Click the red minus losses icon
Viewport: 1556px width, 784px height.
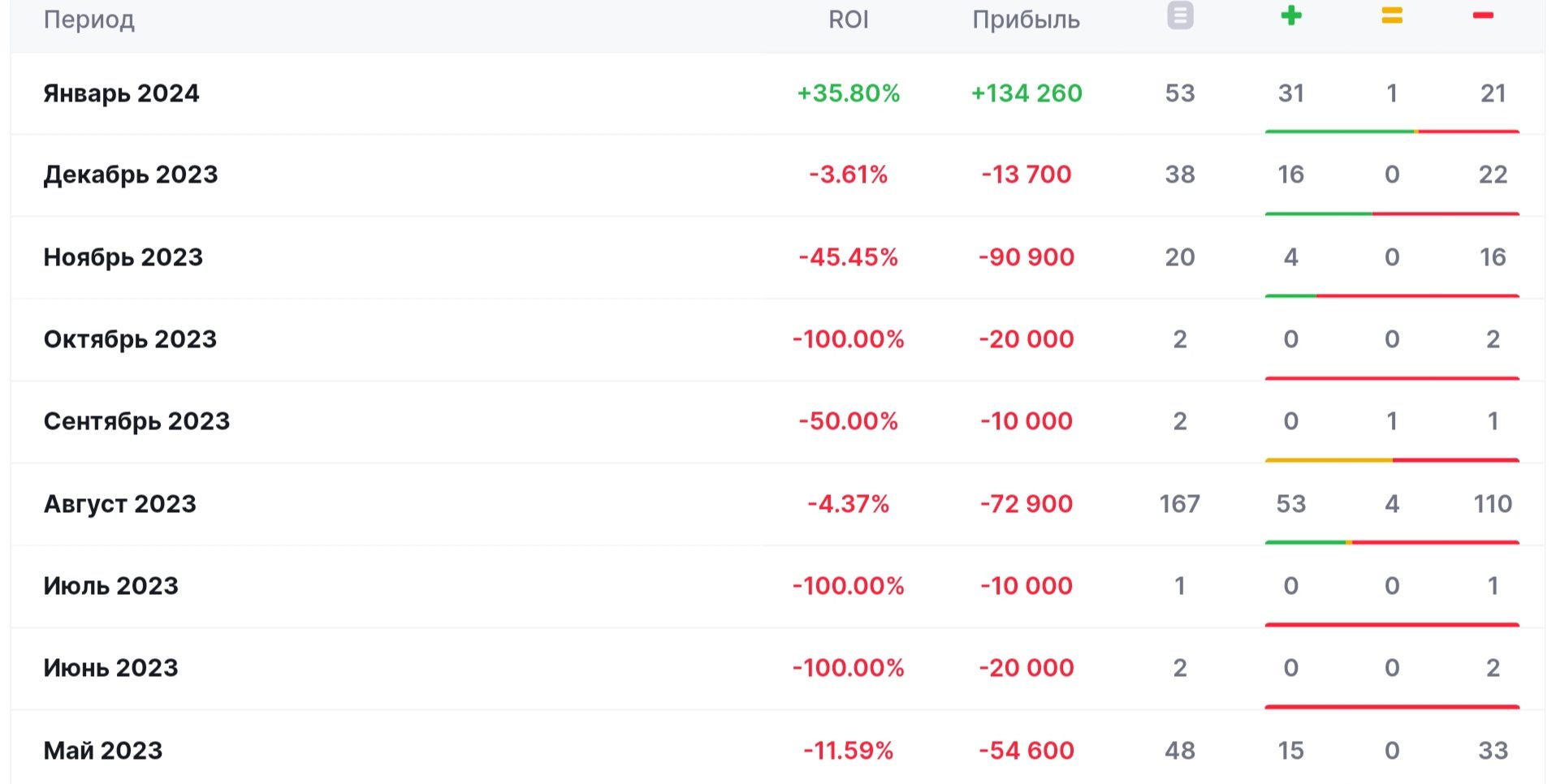tap(1483, 16)
